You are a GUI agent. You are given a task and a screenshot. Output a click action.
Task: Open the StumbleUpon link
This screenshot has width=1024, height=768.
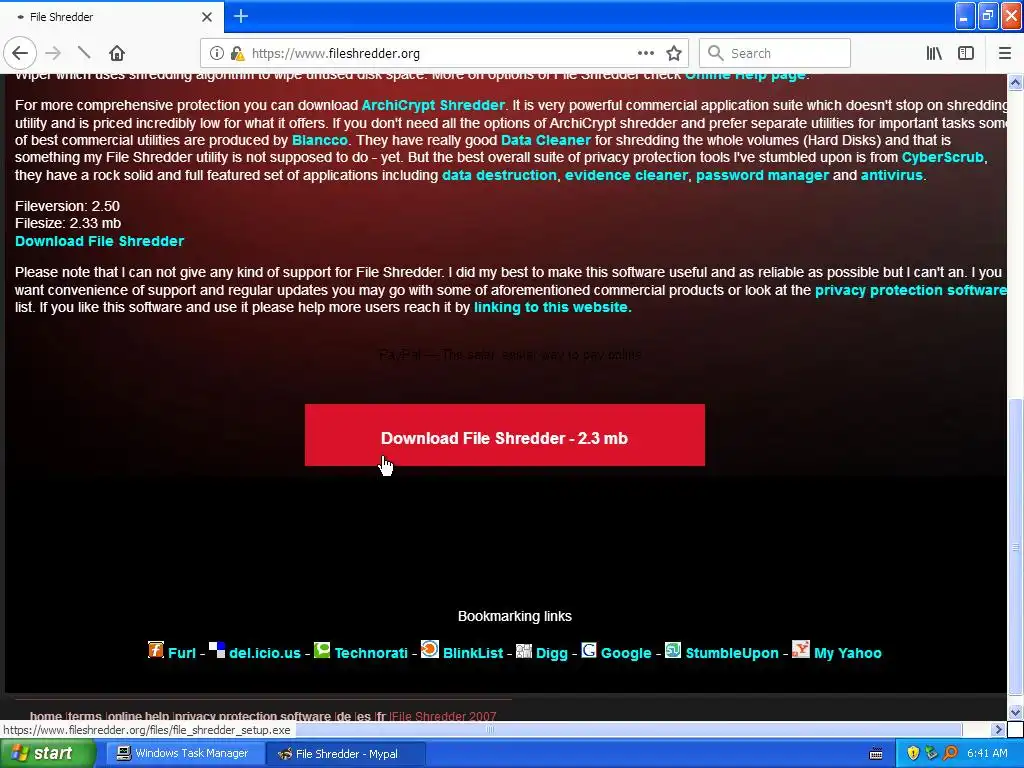coord(732,653)
